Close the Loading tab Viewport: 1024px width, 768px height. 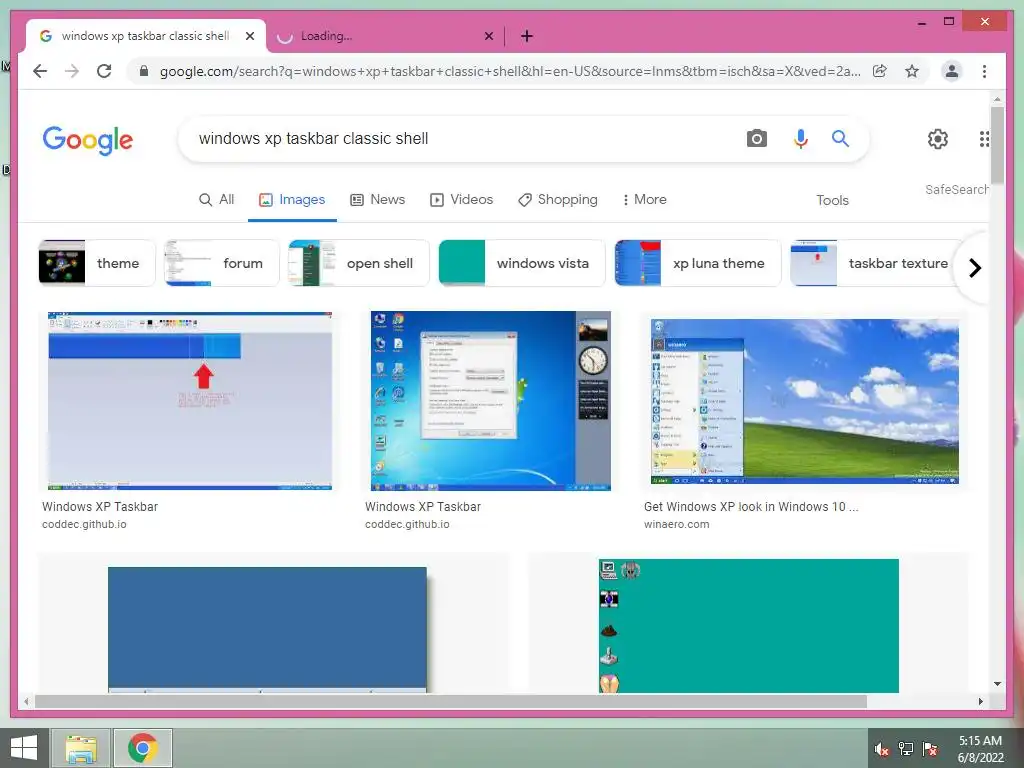tap(488, 36)
